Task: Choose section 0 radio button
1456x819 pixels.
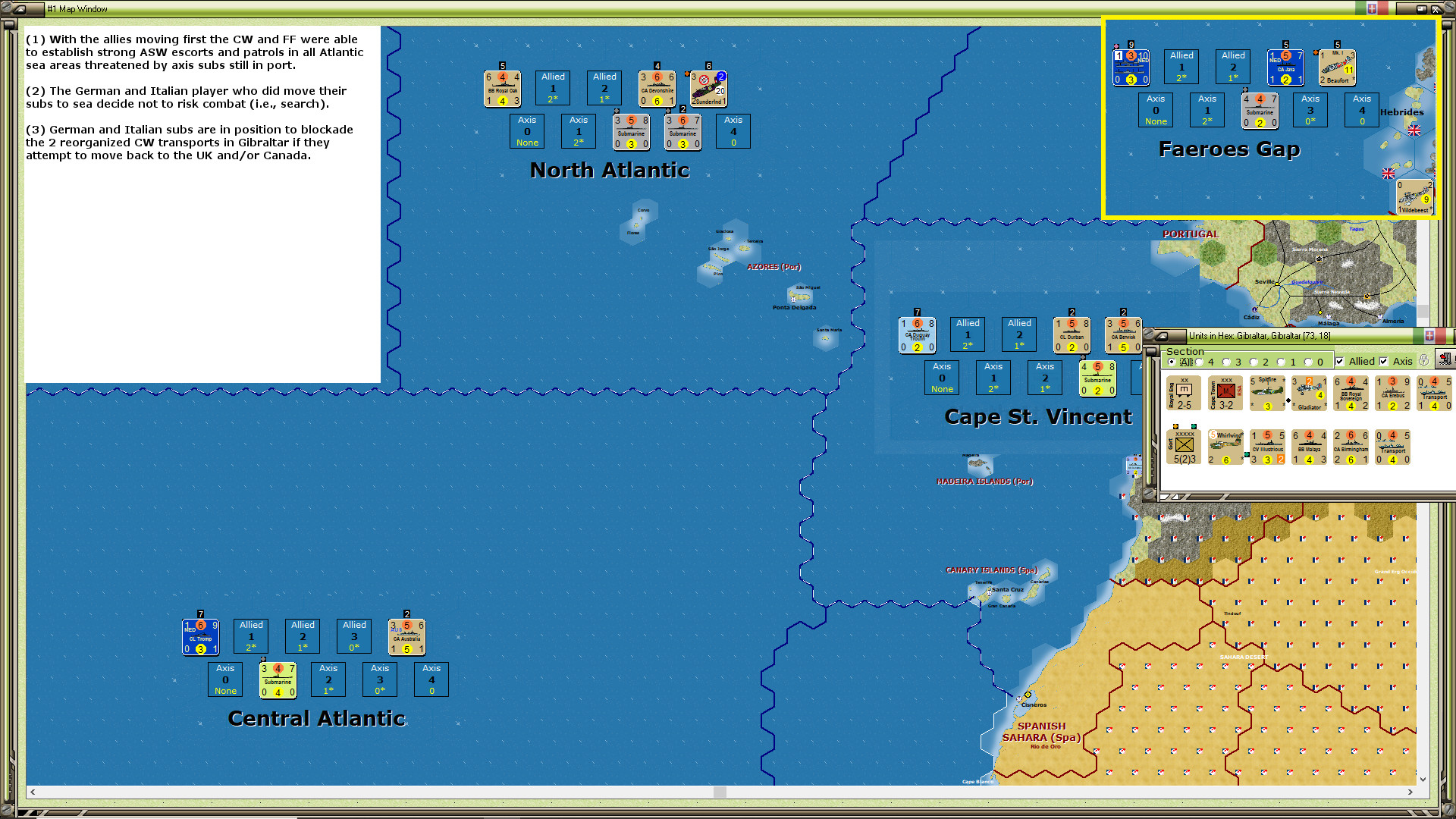Action: coord(1309,362)
